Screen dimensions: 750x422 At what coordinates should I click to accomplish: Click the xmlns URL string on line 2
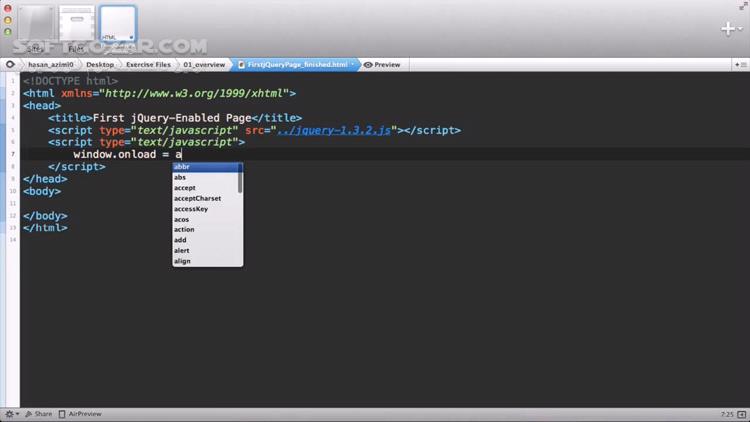[194, 93]
